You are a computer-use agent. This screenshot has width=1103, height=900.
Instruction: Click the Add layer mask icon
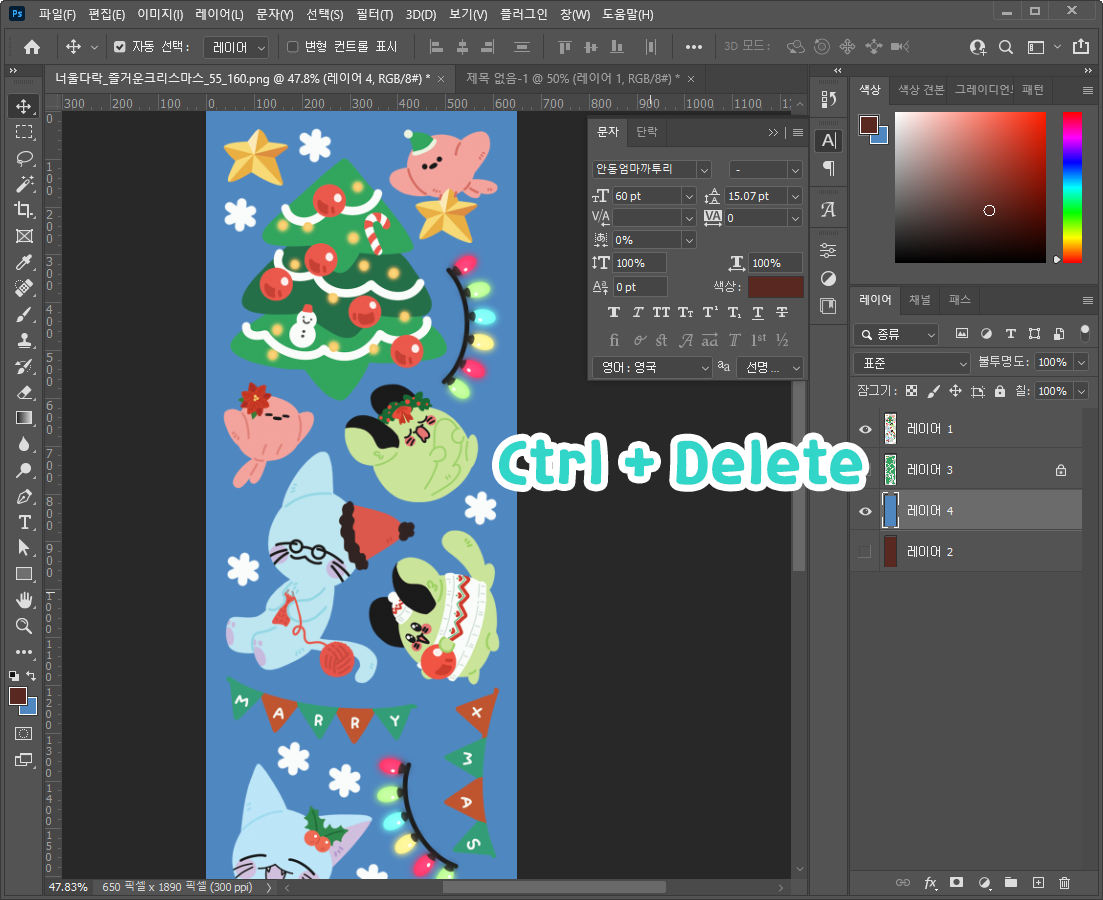coord(956,883)
